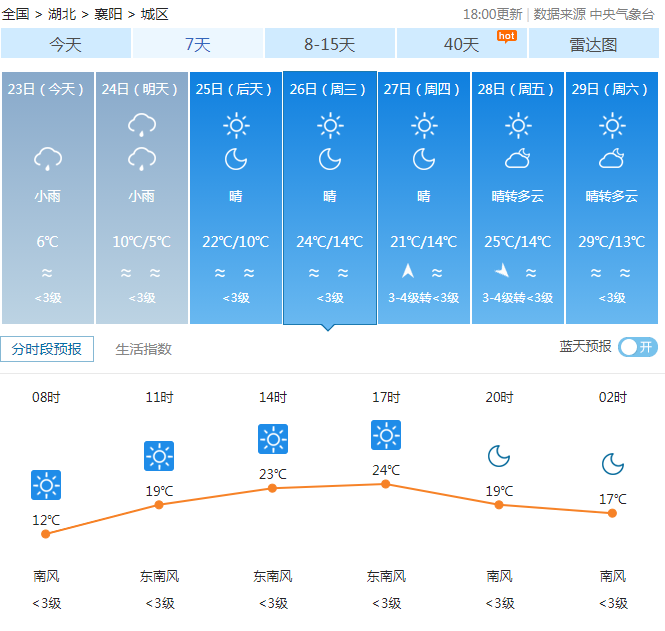Image resolution: width=665 pixels, height=631 pixels.
Task: Click the 全国 breadcrumb link
Action: point(16,14)
